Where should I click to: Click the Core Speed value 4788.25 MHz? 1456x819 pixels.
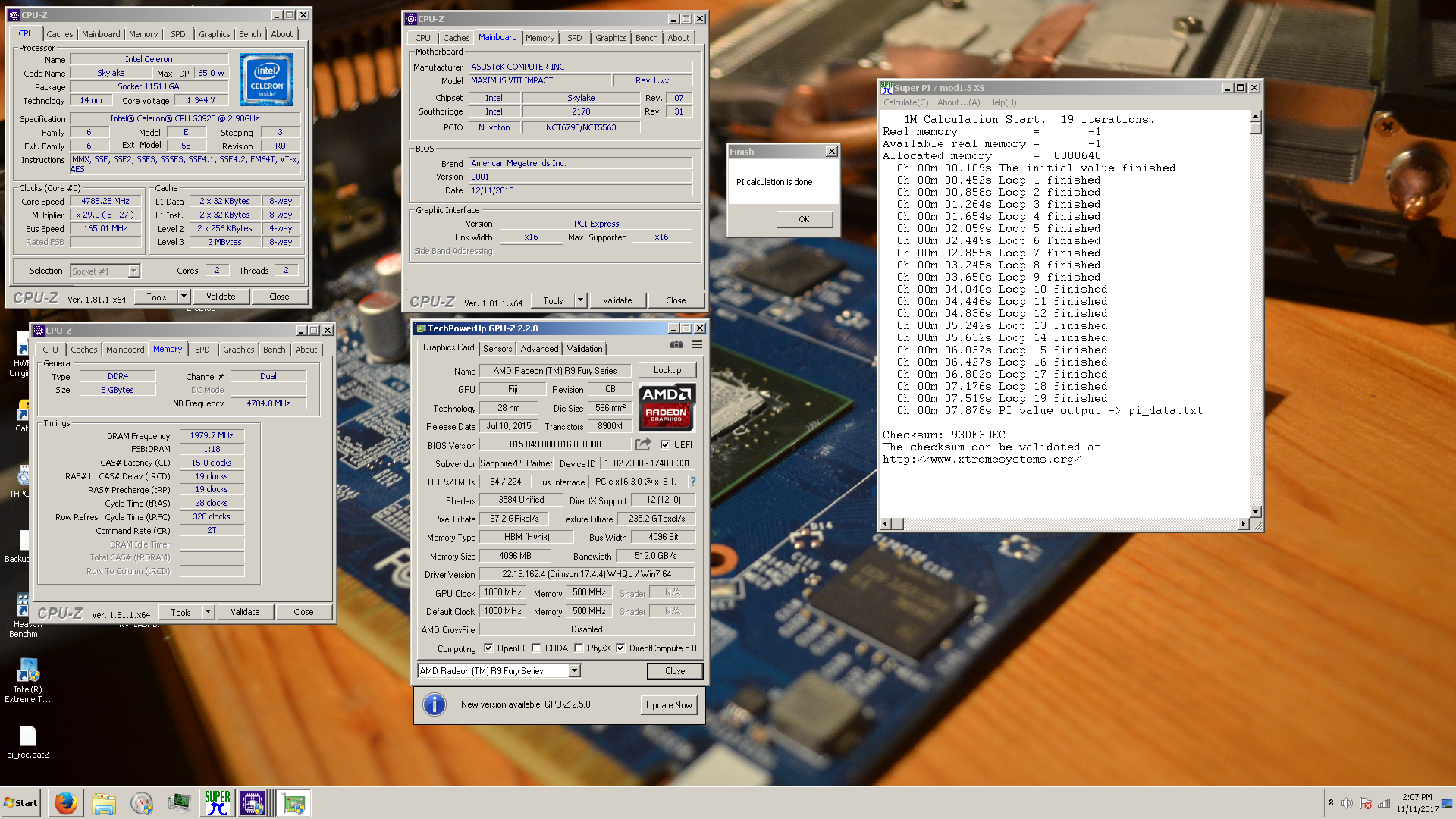pyautogui.click(x=106, y=202)
